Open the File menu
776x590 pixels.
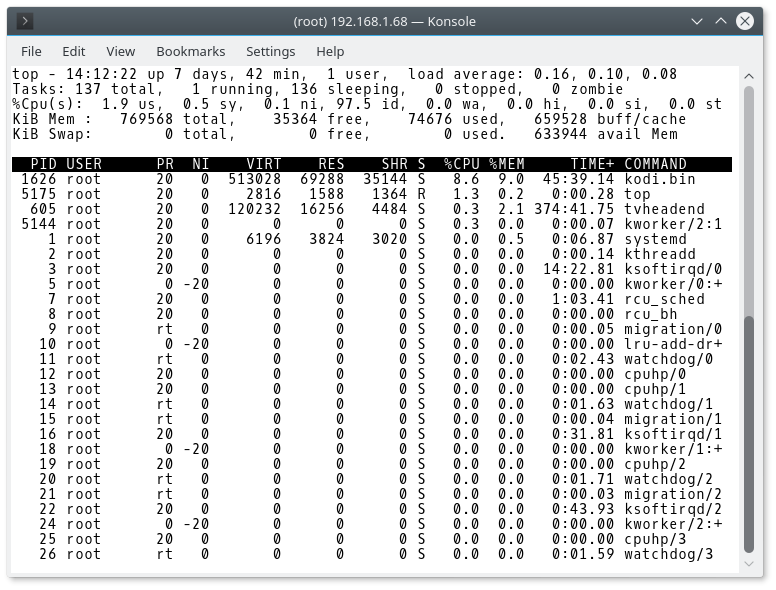(x=31, y=51)
